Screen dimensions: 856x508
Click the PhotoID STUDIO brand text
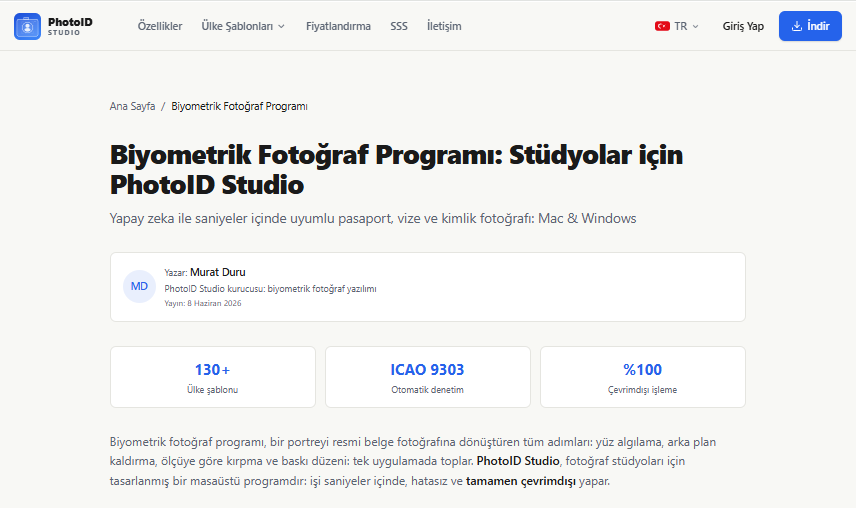(x=70, y=26)
